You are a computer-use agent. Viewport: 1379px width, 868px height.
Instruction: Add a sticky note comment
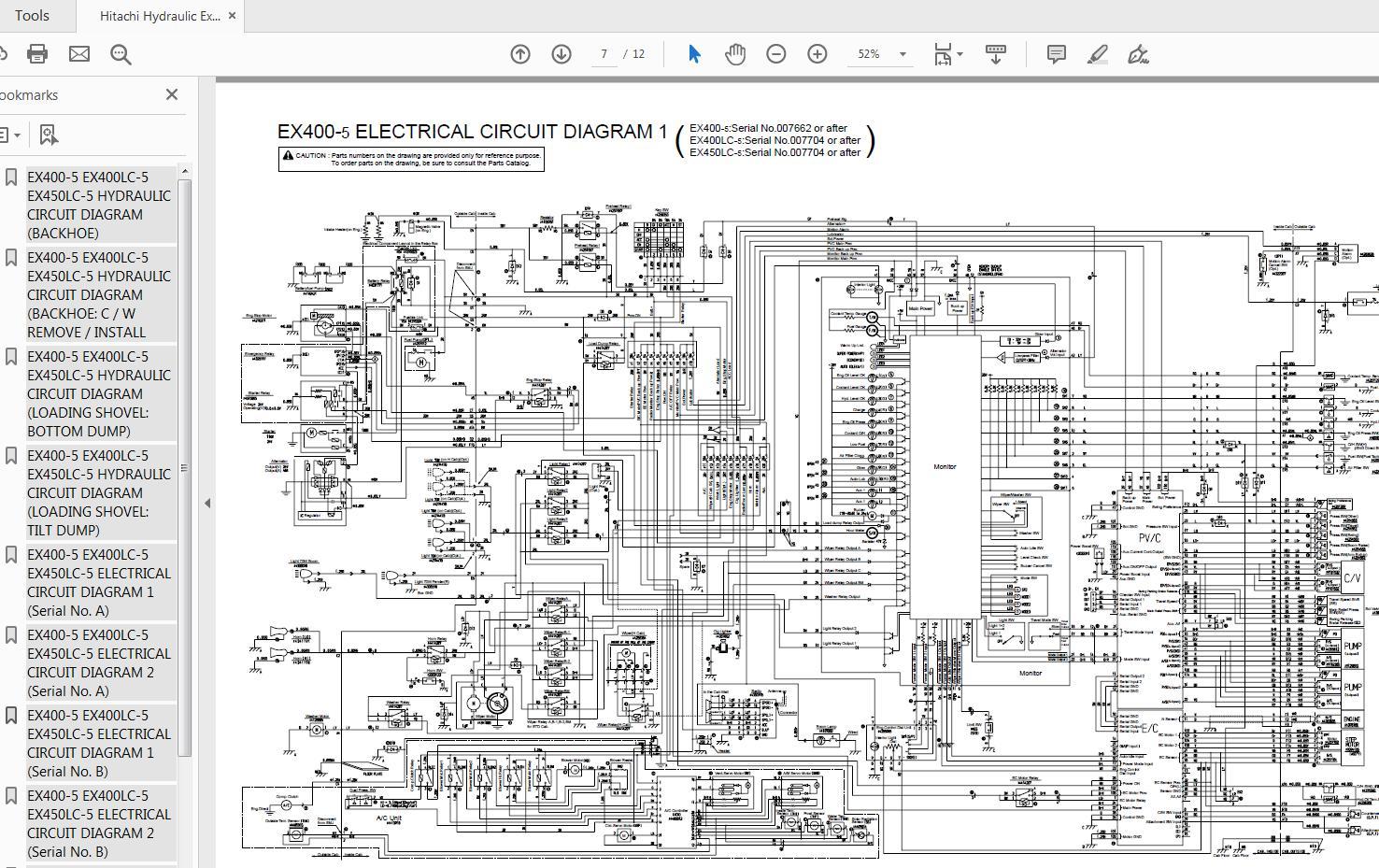point(1057,54)
